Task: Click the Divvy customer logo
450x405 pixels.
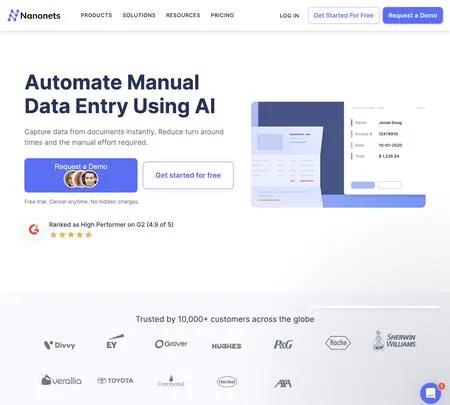Action: (x=60, y=345)
